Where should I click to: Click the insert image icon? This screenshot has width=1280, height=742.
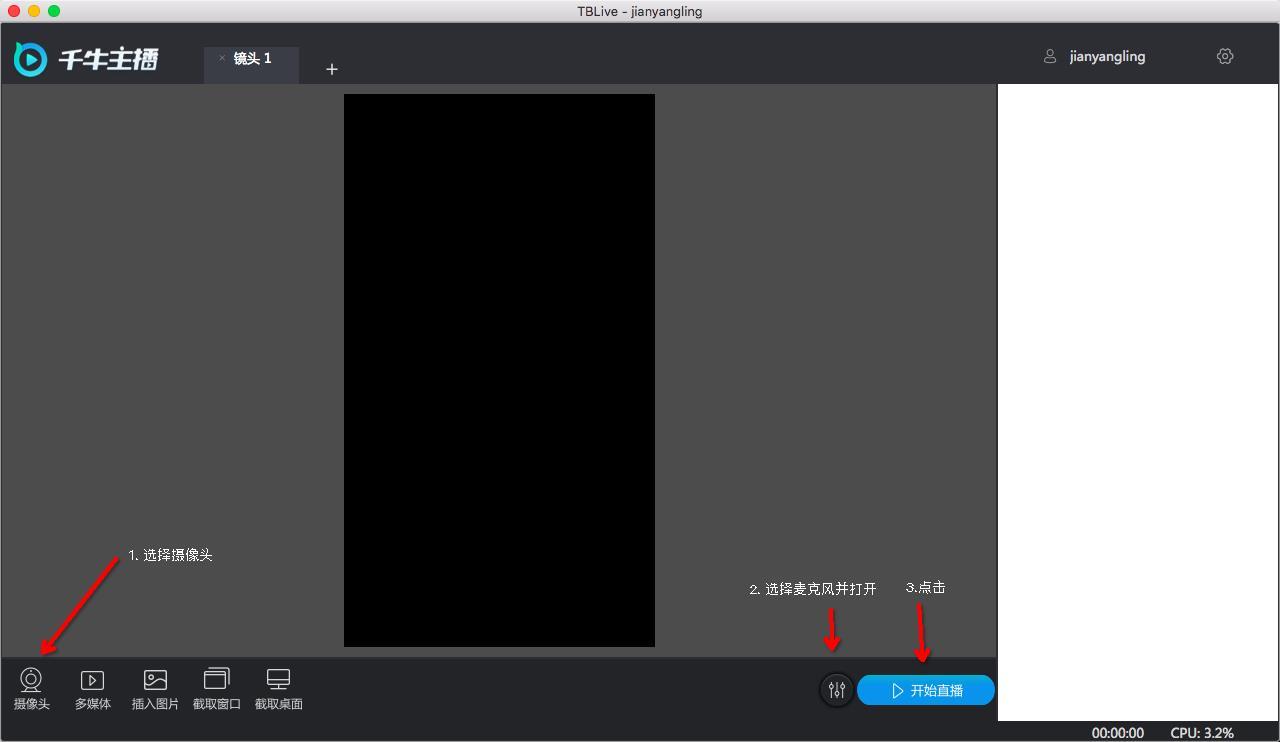tap(155, 681)
